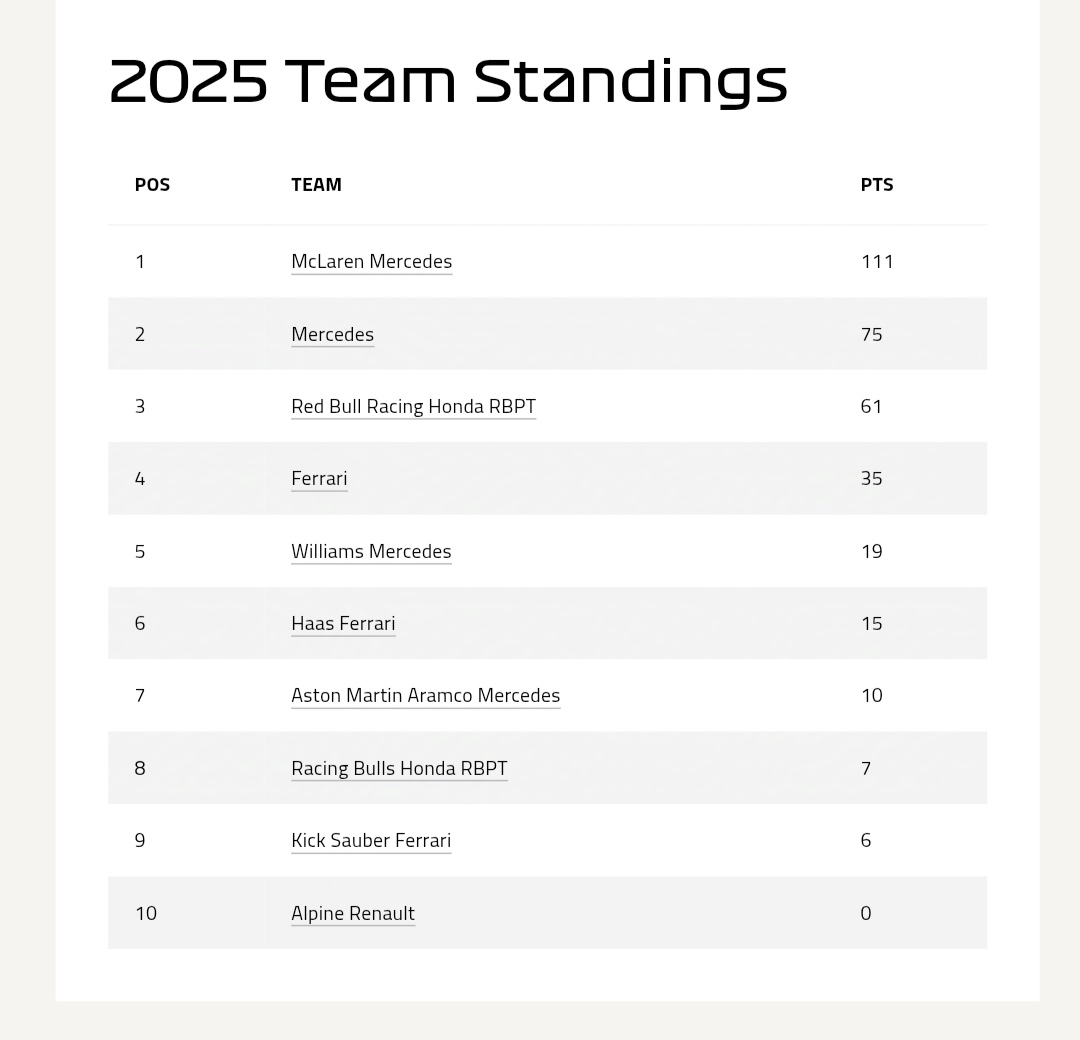Open the Mercedes team link
This screenshot has height=1040, width=1080.
point(333,335)
